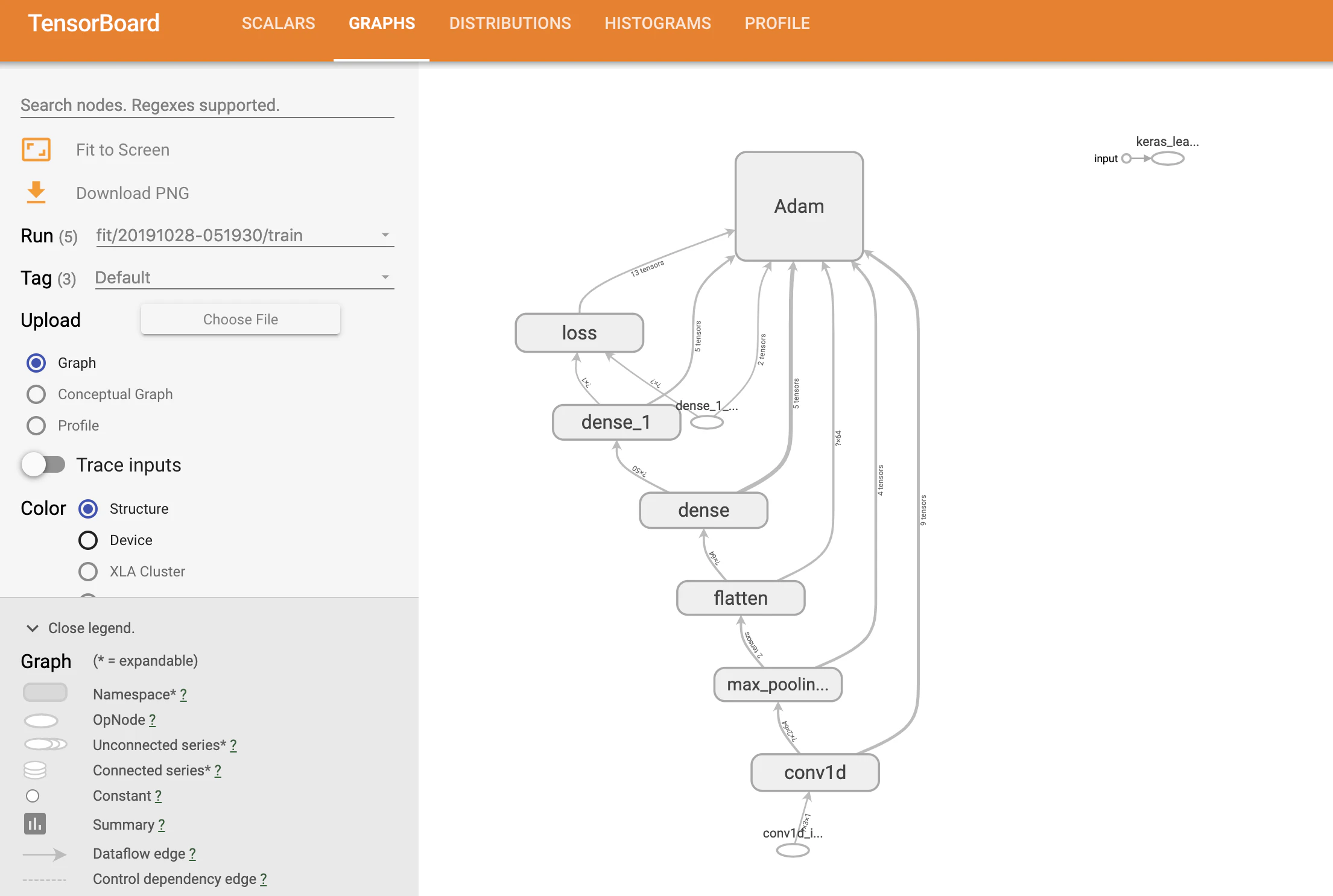Screen dimensions: 1333x896
Task: Collapse legend with Close legend chevron
Action: coord(33,628)
